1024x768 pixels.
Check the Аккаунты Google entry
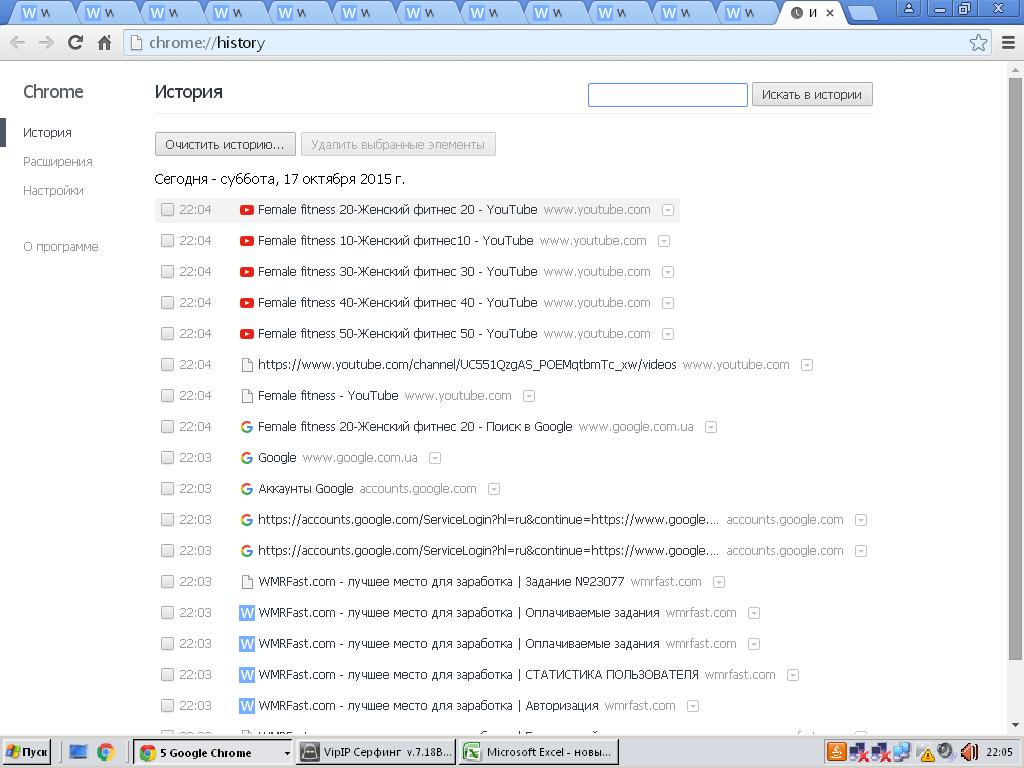167,489
